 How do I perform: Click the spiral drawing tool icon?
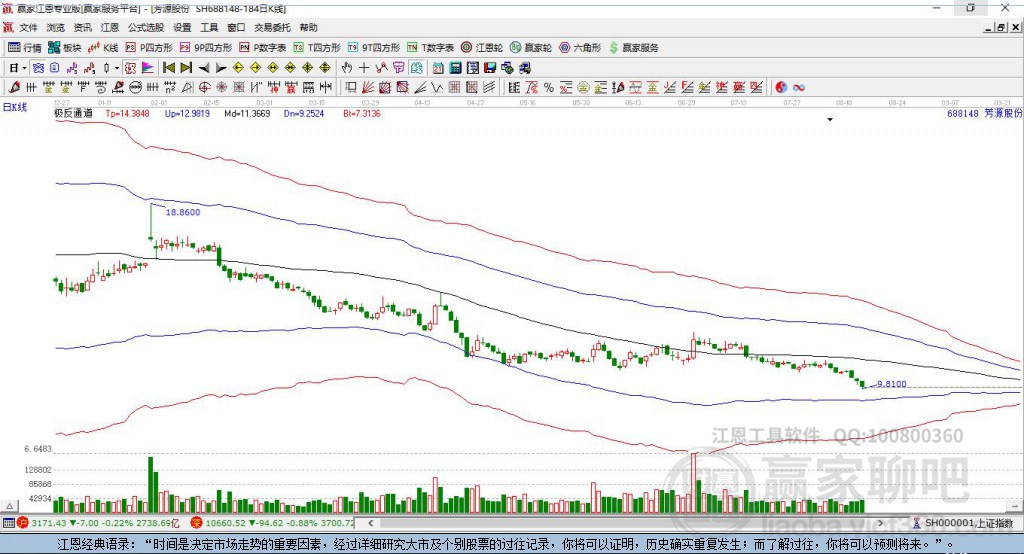pyautogui.click(x=101, y=88)
